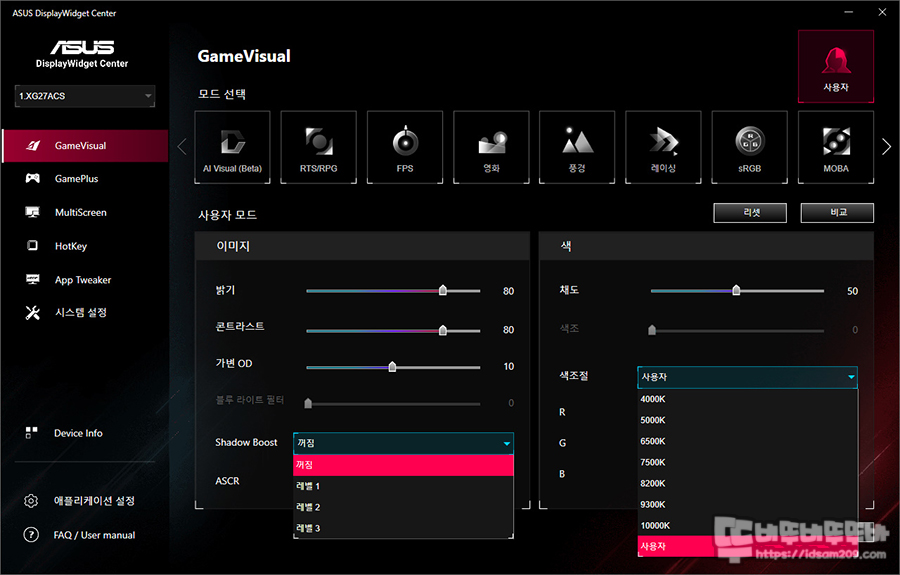Click the 이미지 panel header

(362, 246)
